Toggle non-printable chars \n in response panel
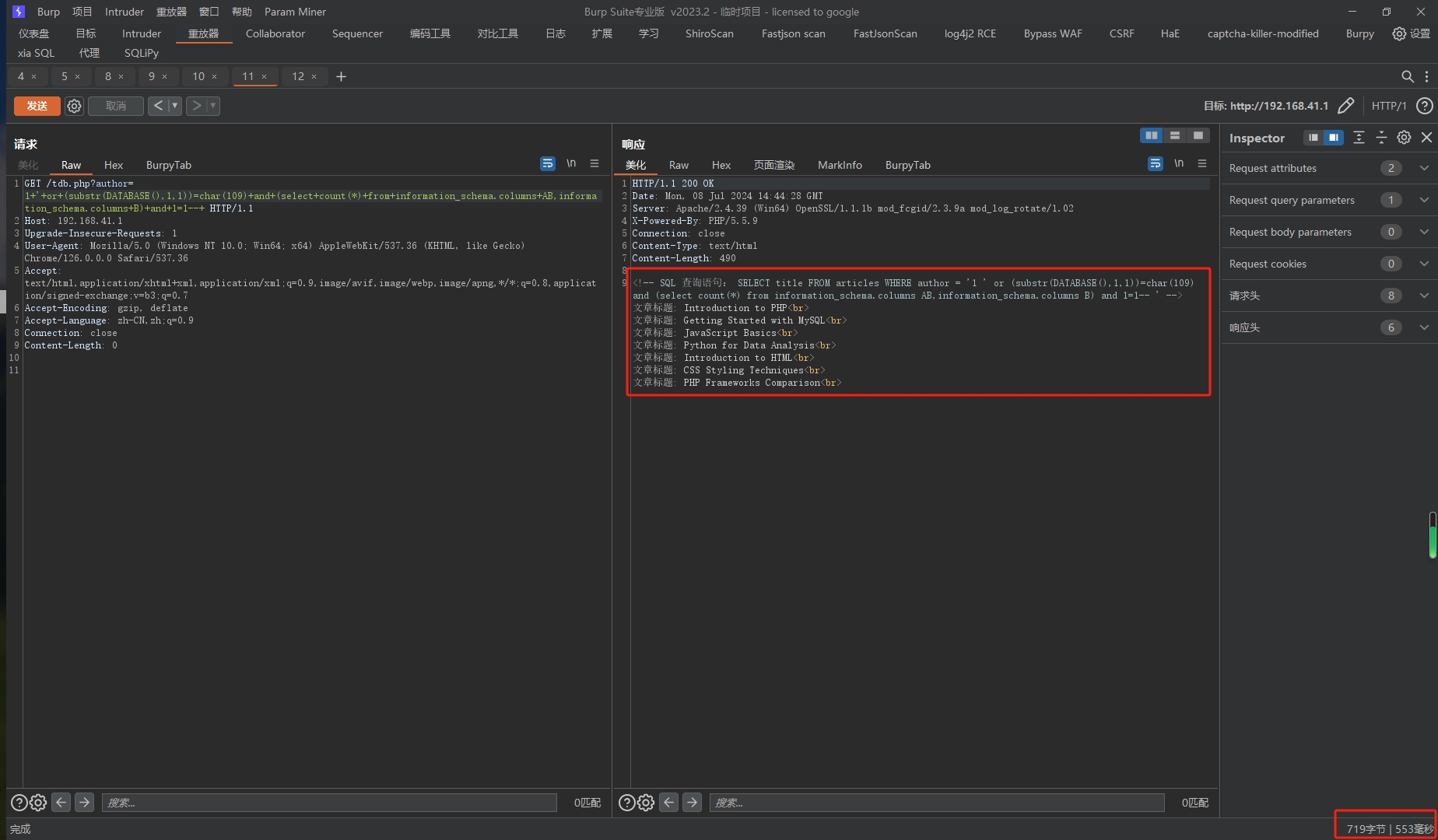1438x840 pixels. point(1179,163)
